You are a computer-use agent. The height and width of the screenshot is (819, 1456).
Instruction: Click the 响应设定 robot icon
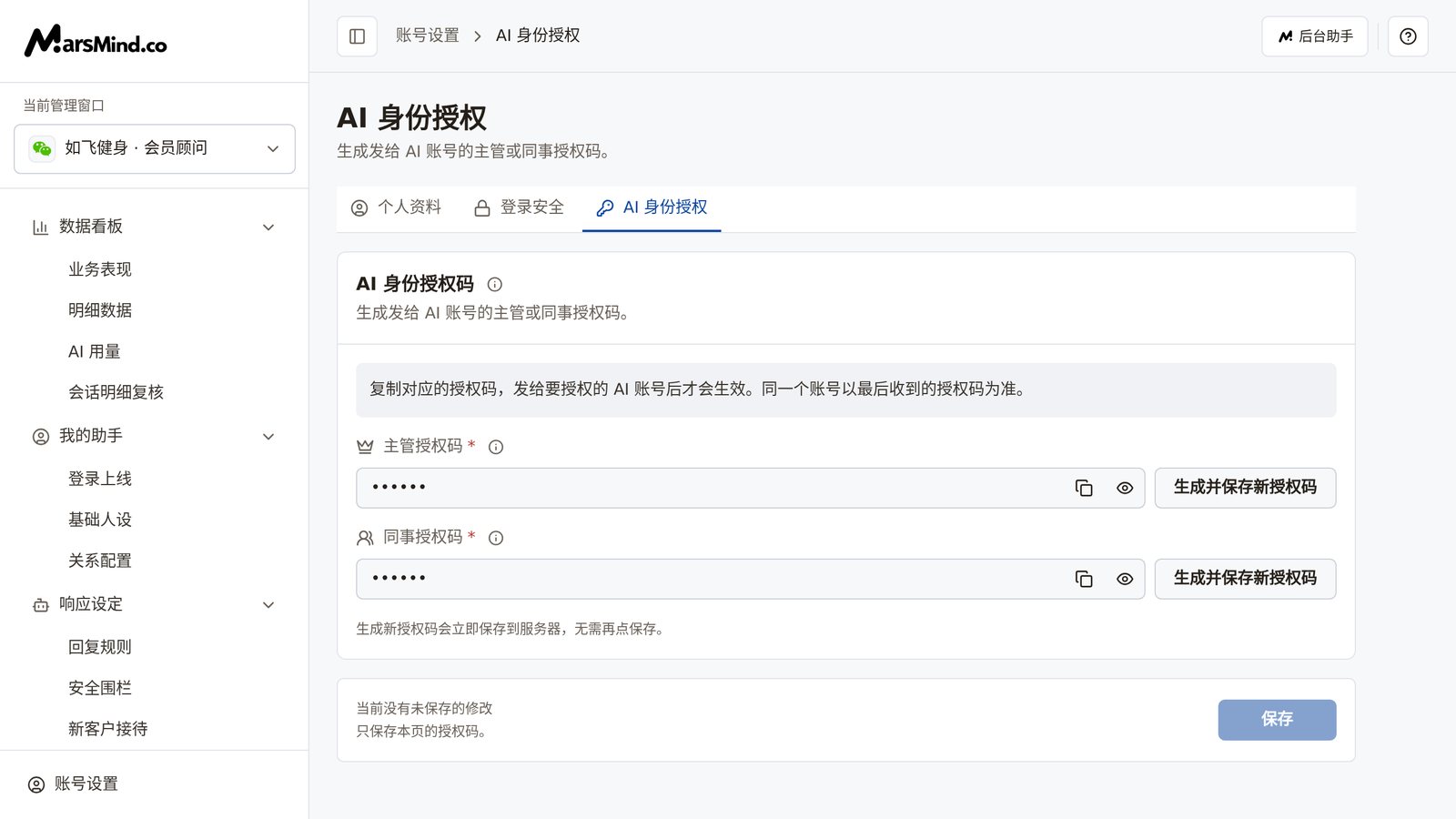41,605
